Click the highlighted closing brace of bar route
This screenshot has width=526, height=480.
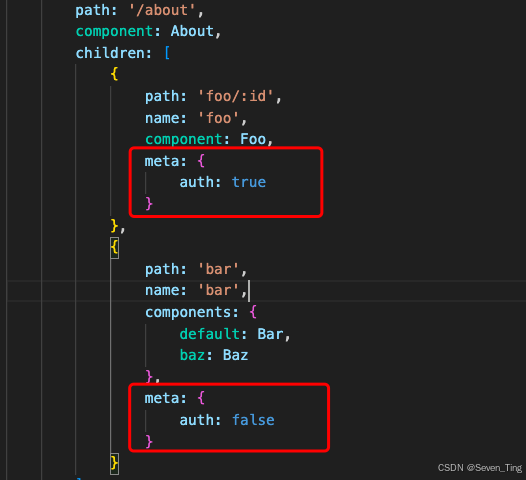[x=114, y=464]
